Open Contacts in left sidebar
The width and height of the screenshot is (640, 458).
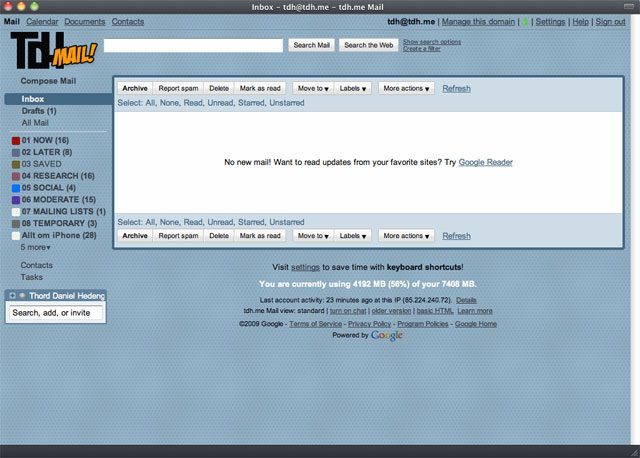[36, 265]
